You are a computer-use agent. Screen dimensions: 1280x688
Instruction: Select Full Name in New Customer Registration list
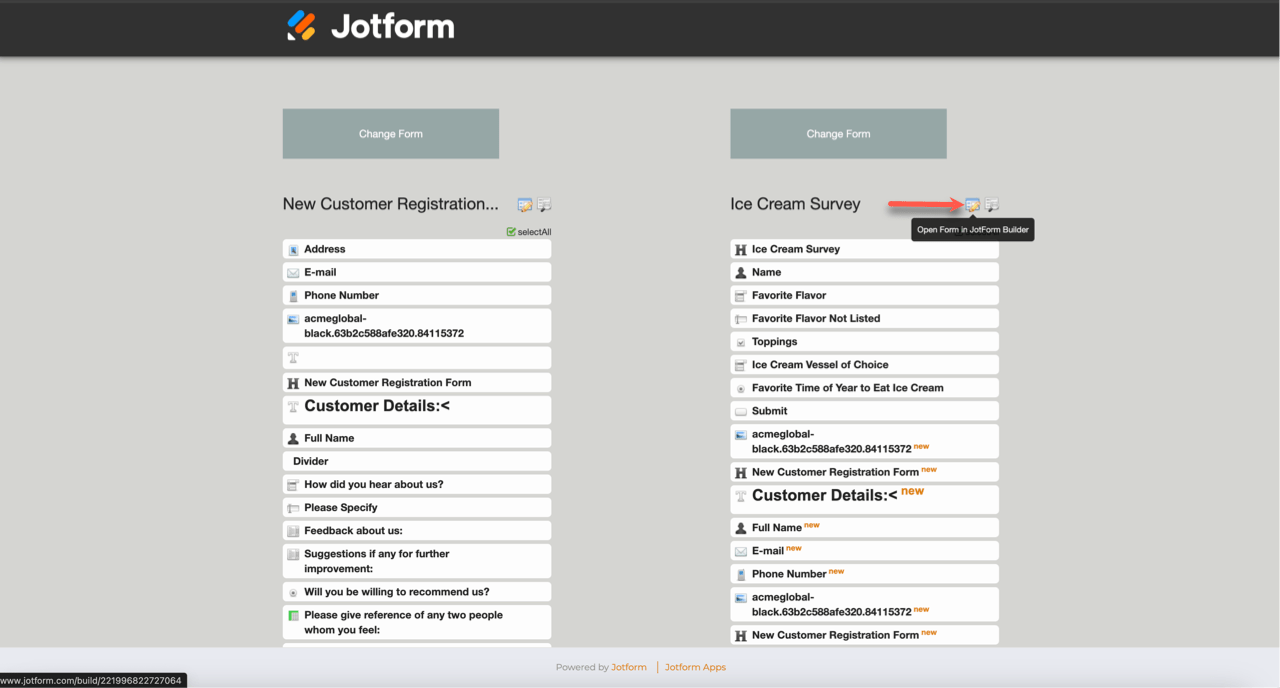pos(417,438)
